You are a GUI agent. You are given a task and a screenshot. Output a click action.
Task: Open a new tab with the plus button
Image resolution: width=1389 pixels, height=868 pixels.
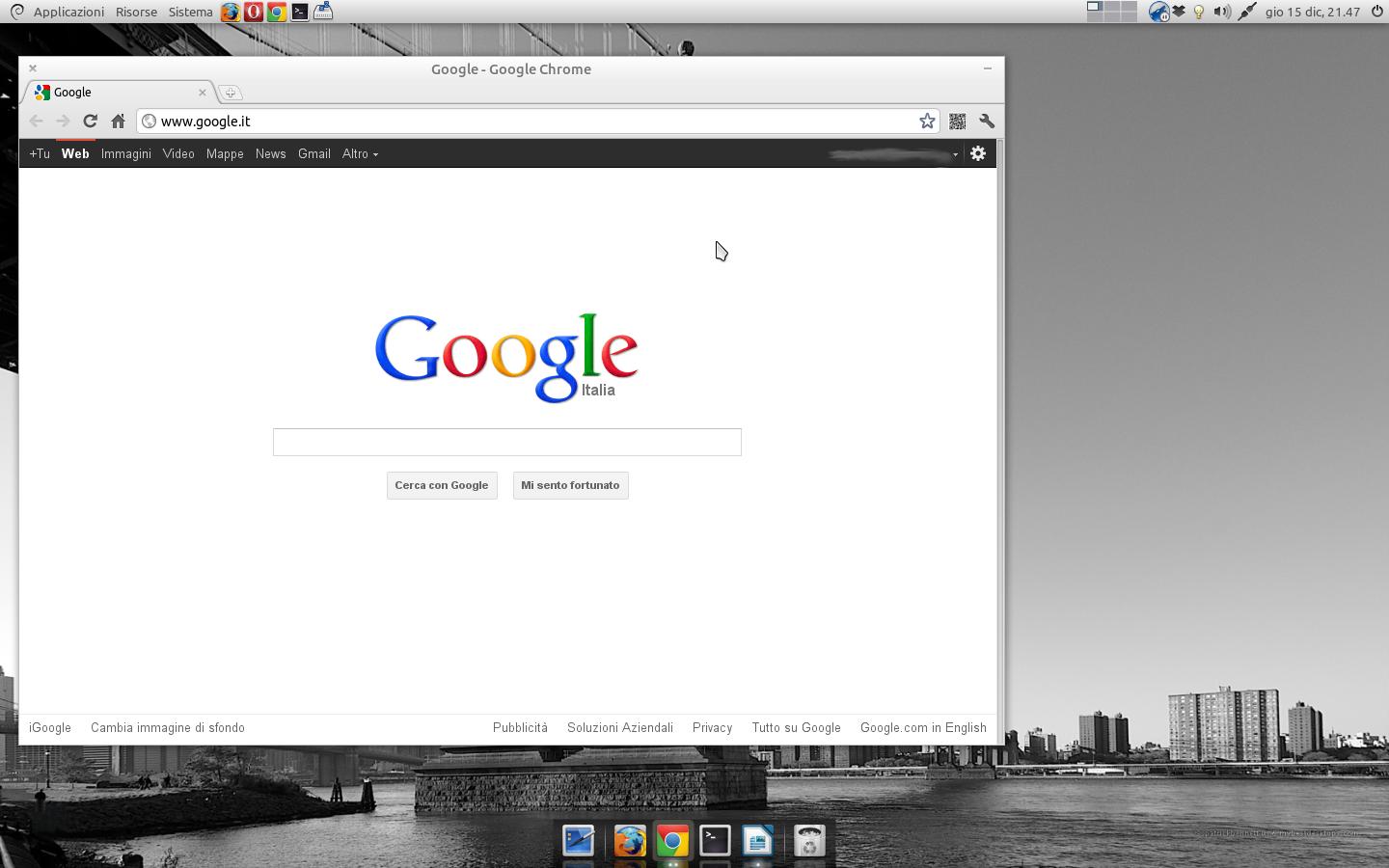[x=231, y=93]
